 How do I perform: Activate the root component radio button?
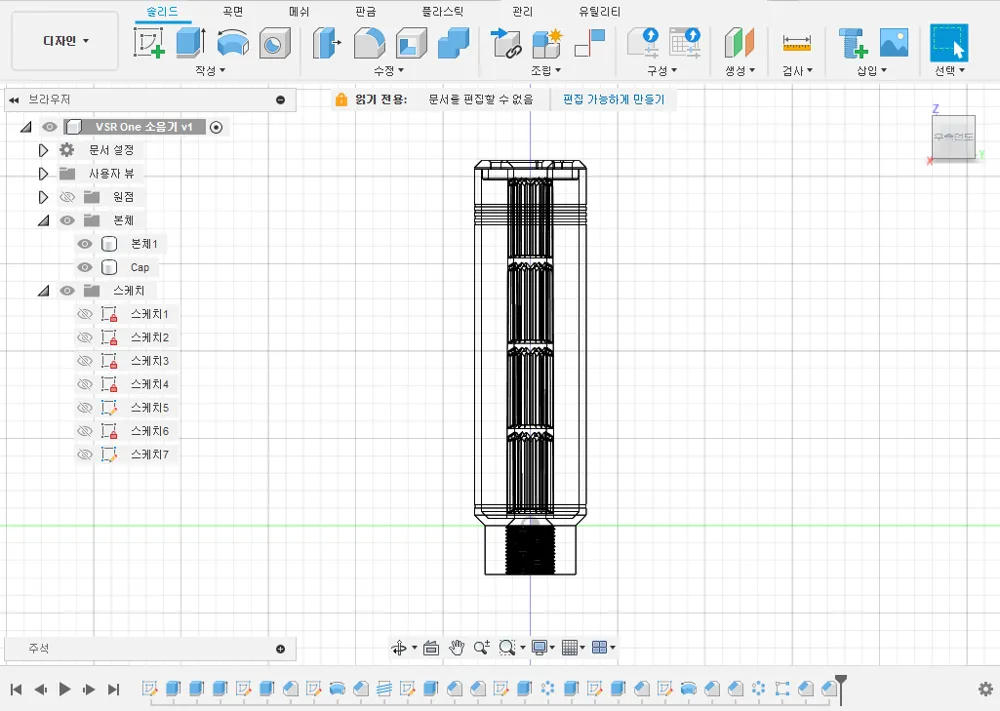pyautogui.click(x=216, y=127)
